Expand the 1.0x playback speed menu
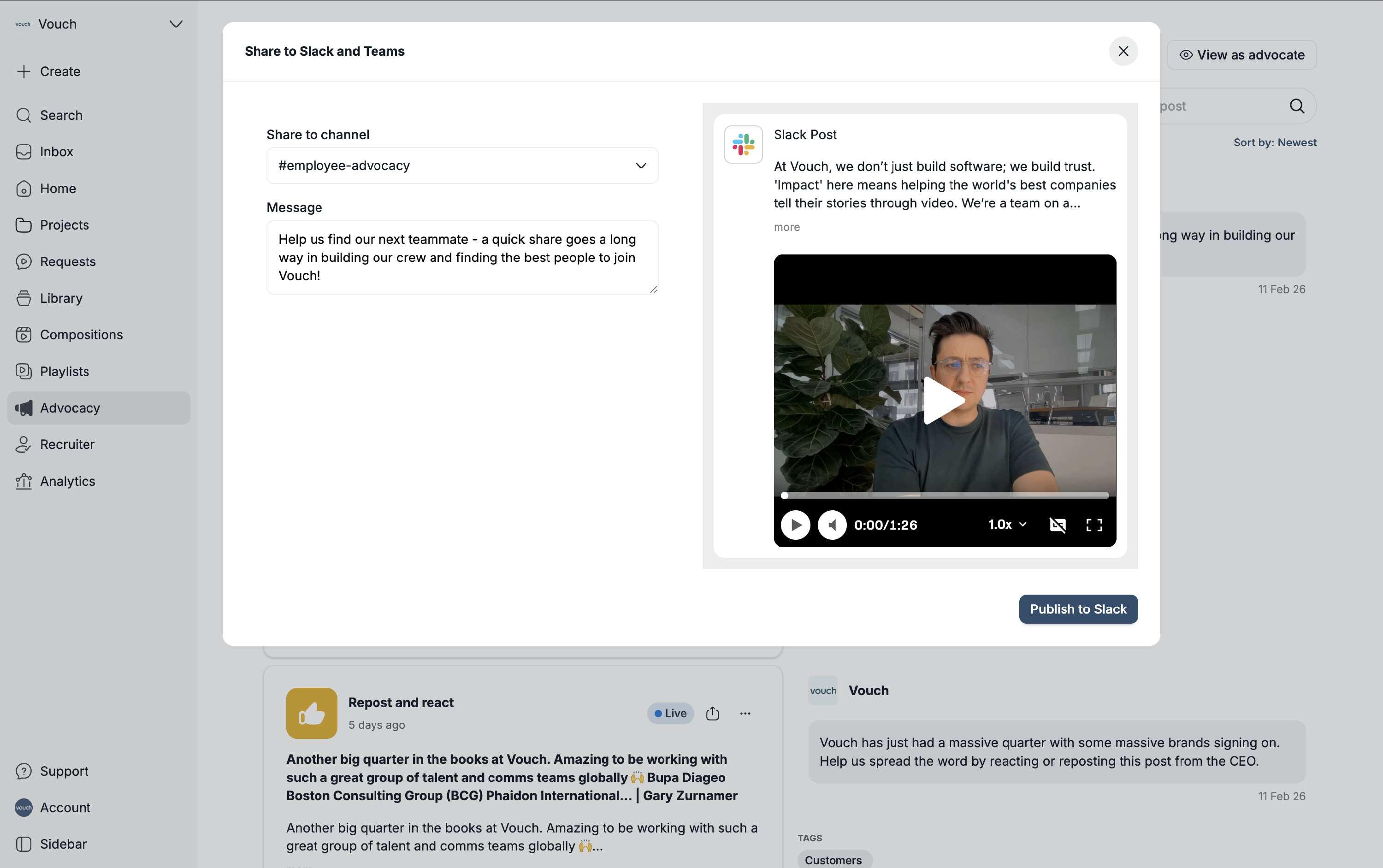1383x868 pixels. pyautogui.click(x=1007, y=524)
